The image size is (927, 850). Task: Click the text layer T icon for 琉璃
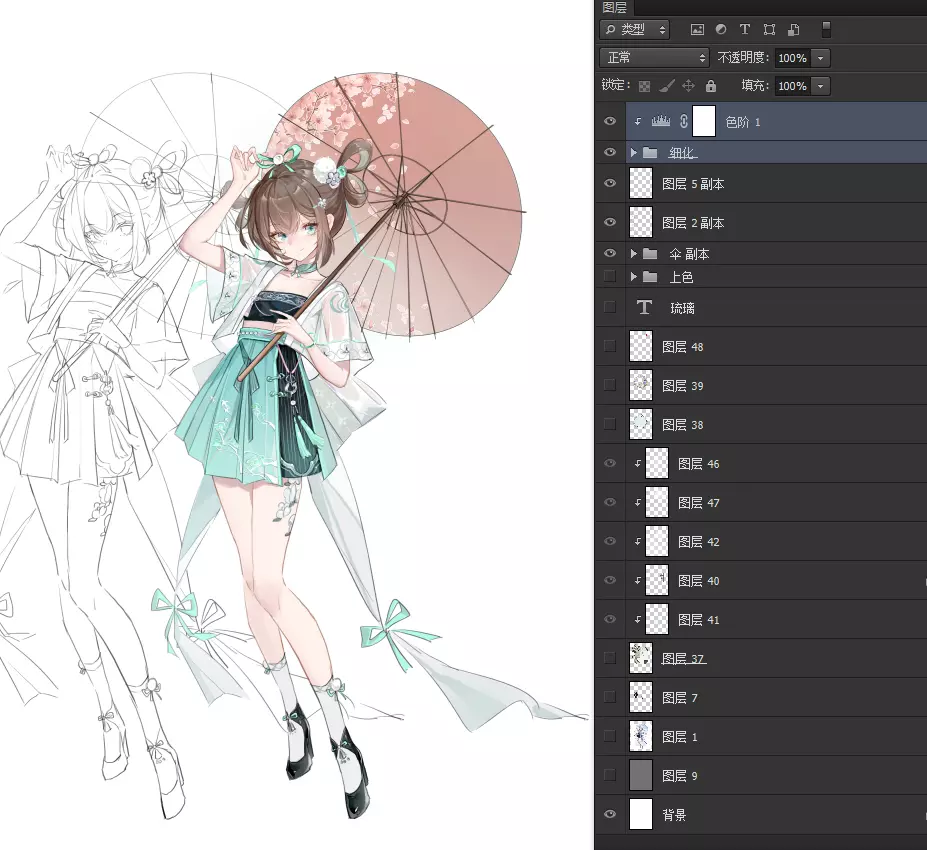coord(644,307)
